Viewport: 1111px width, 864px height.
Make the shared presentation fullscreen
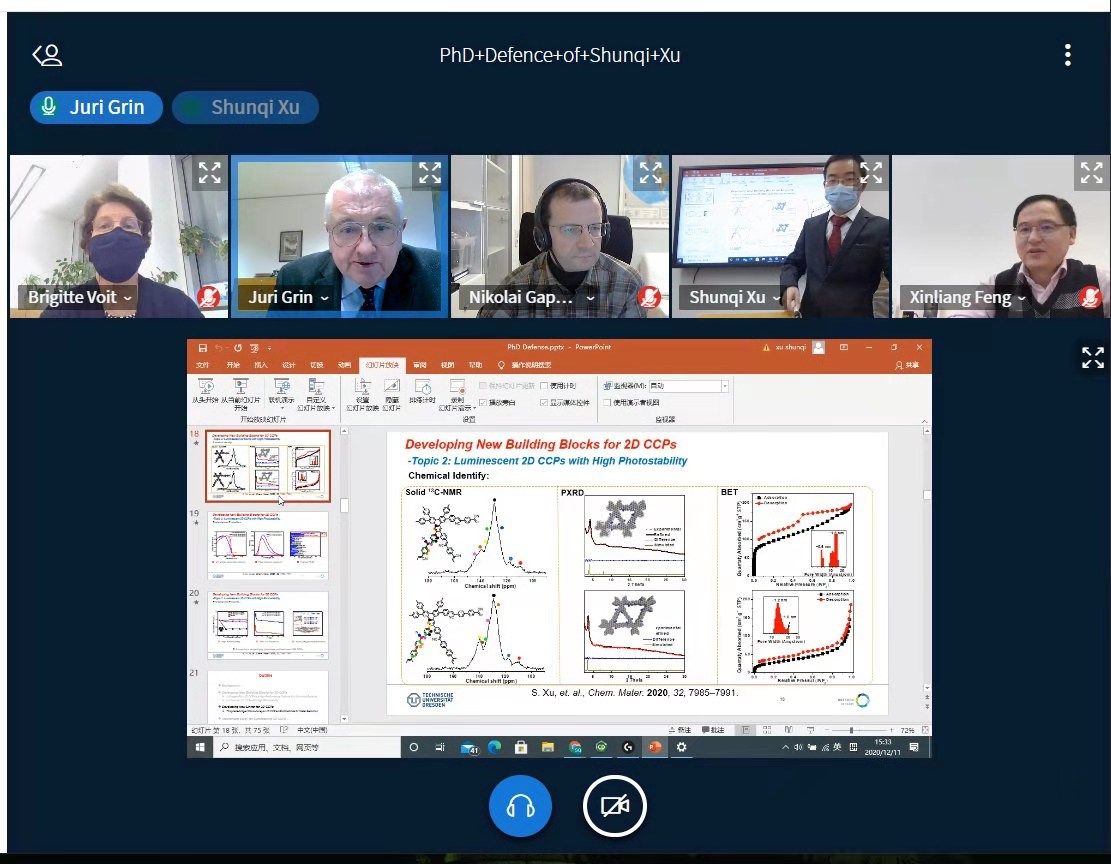(x=1092, y=357)
